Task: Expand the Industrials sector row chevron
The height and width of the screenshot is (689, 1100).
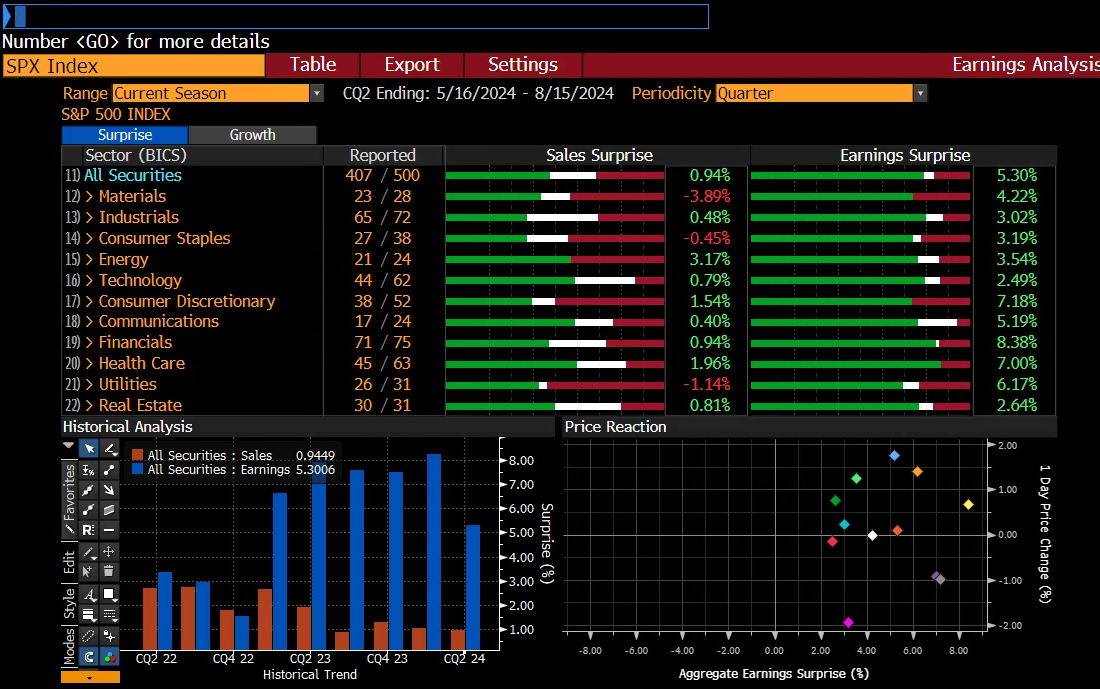Action: [x=89, y=218]
